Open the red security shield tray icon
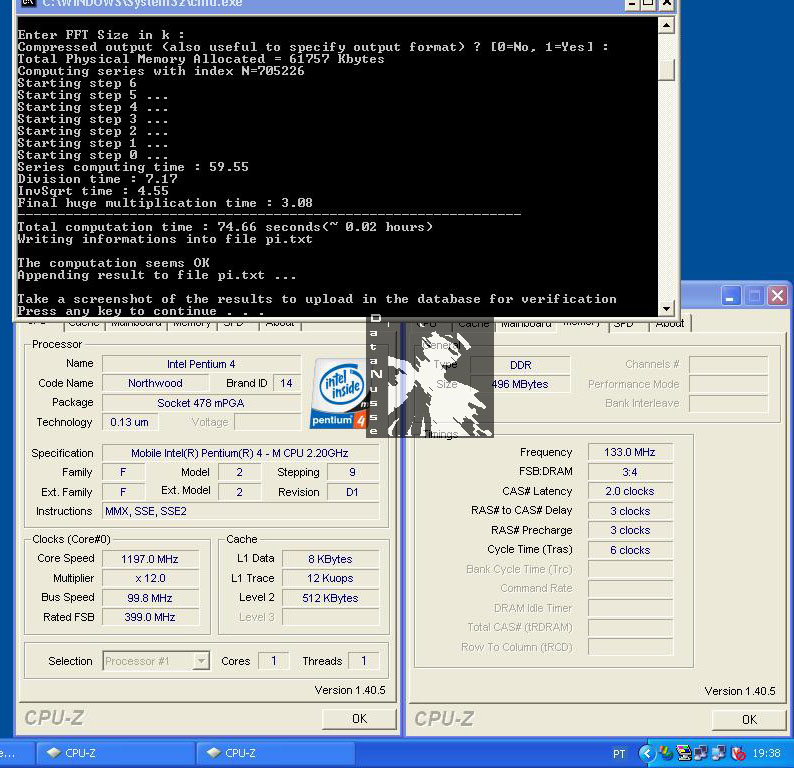The image size is (794, 768). 738,753
